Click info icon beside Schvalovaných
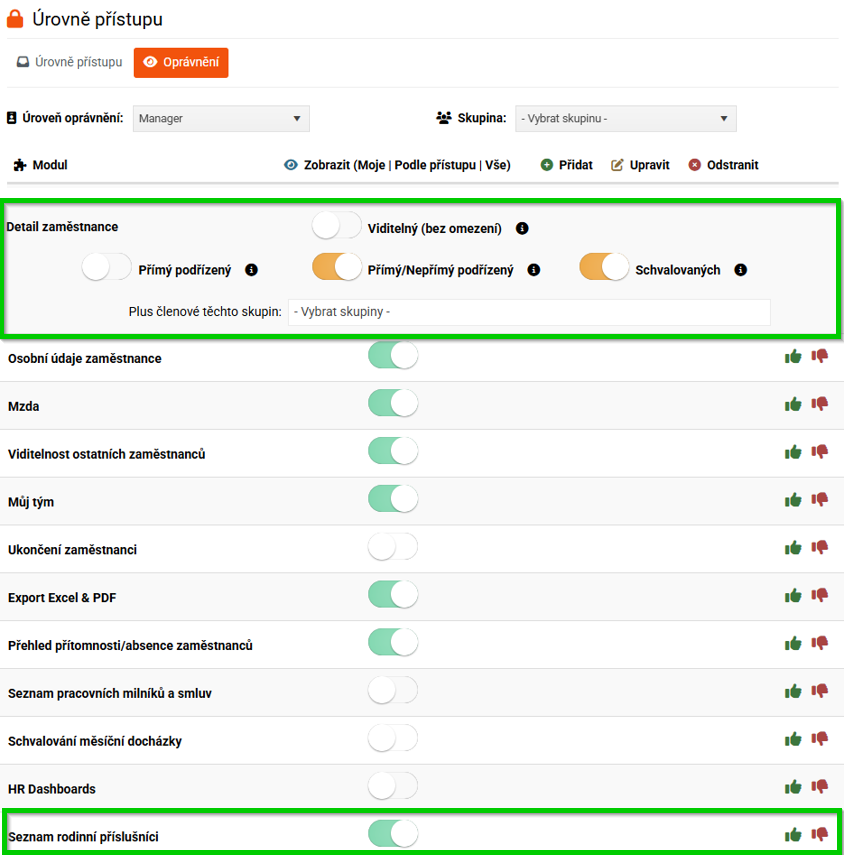844x855 pixels. pos(741,270)
